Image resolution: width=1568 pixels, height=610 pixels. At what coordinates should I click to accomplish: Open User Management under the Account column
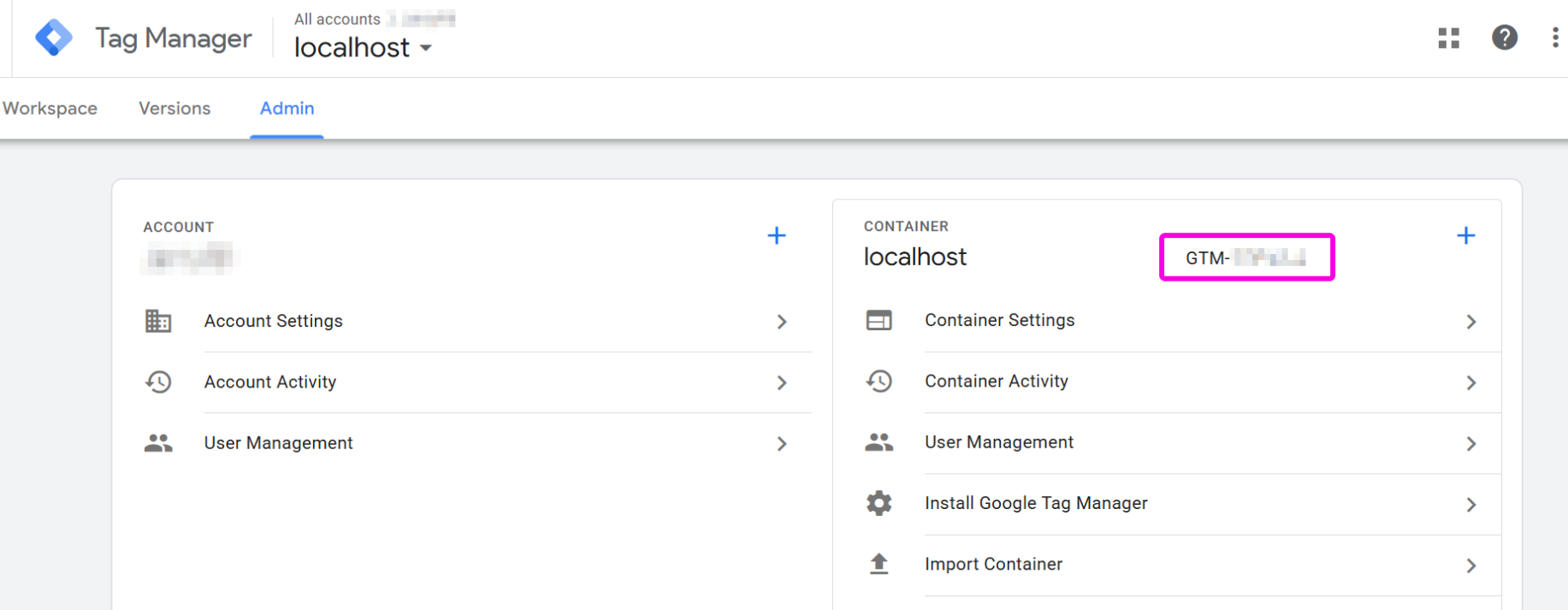pyautogui.click(x=278, y=443)
